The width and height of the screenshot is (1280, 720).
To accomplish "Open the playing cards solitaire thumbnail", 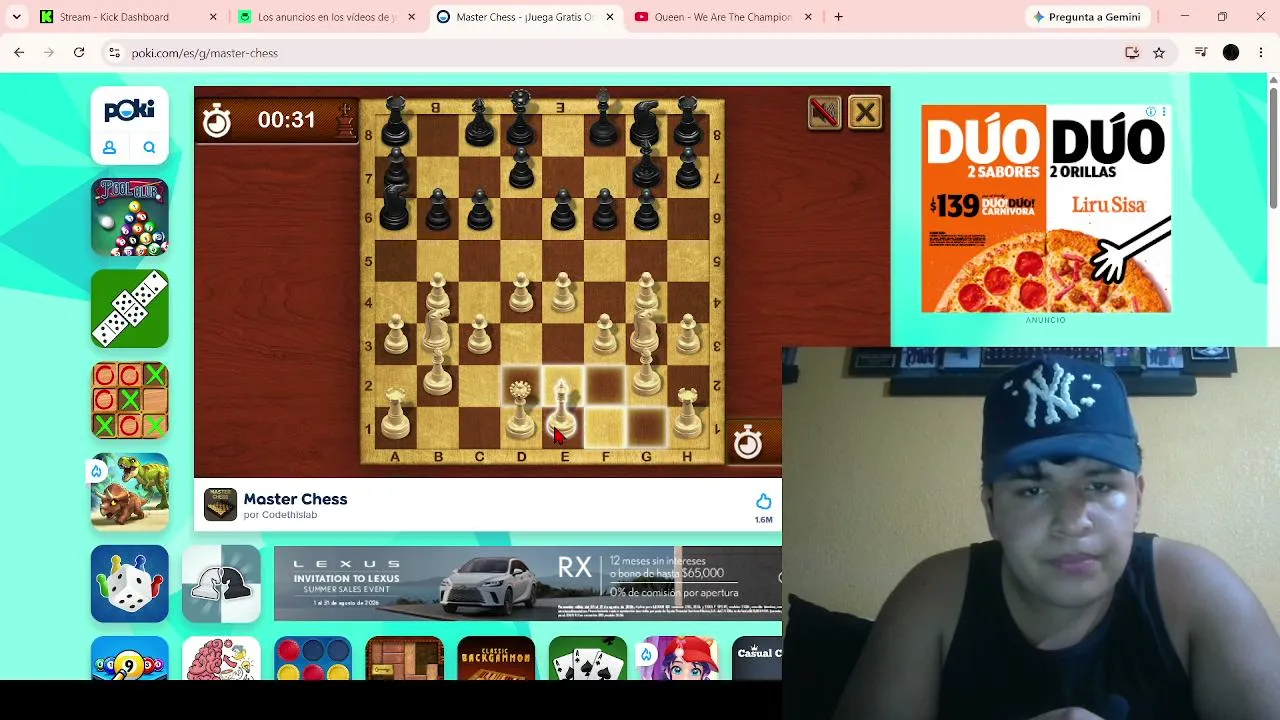I will click(588, 659).
